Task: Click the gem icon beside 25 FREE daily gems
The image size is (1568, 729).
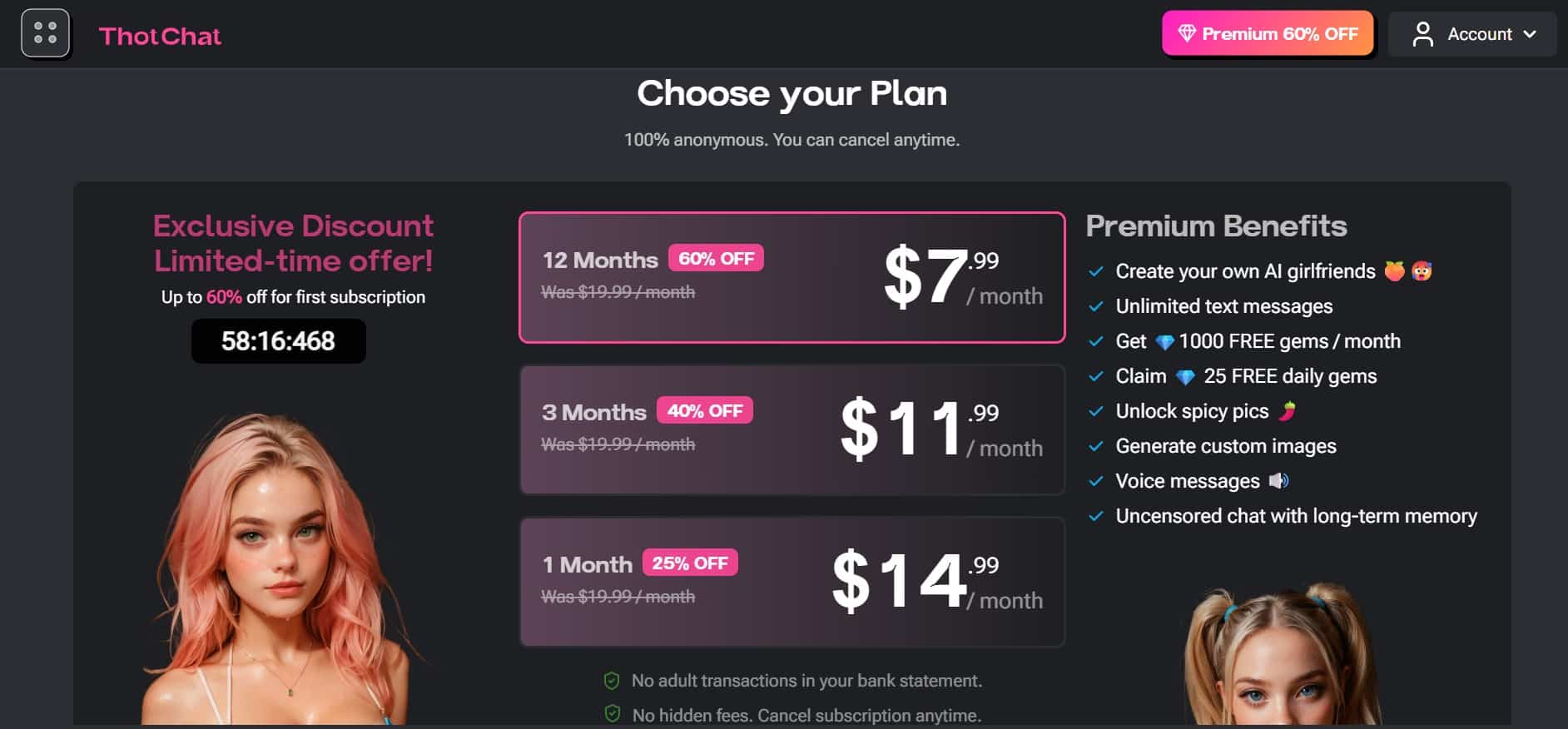Action: (1185, 377)
